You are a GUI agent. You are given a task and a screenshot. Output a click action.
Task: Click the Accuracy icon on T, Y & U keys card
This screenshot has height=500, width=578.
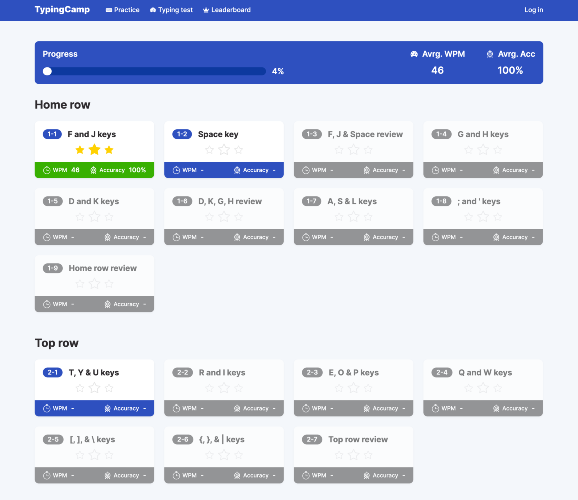[x=107, y=408]
